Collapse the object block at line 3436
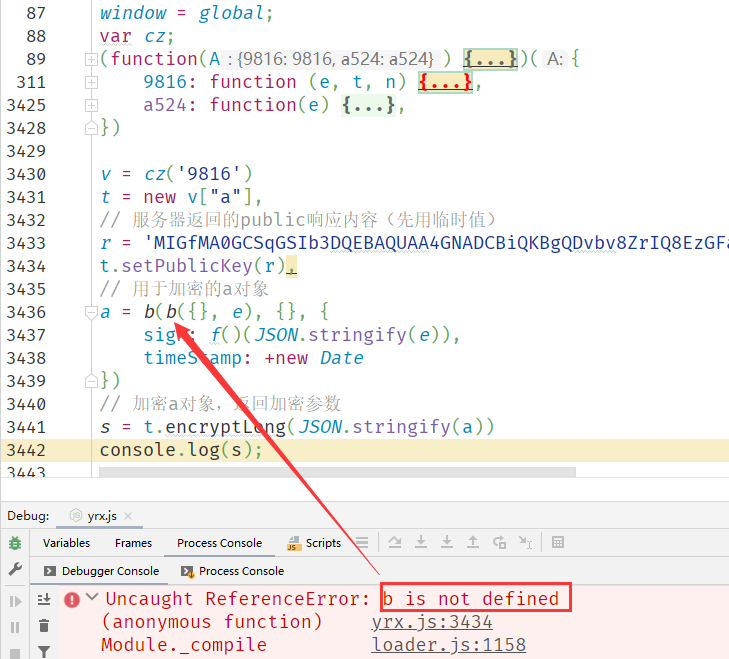Screen dimensions: 729x659 (x=91, y=312)
